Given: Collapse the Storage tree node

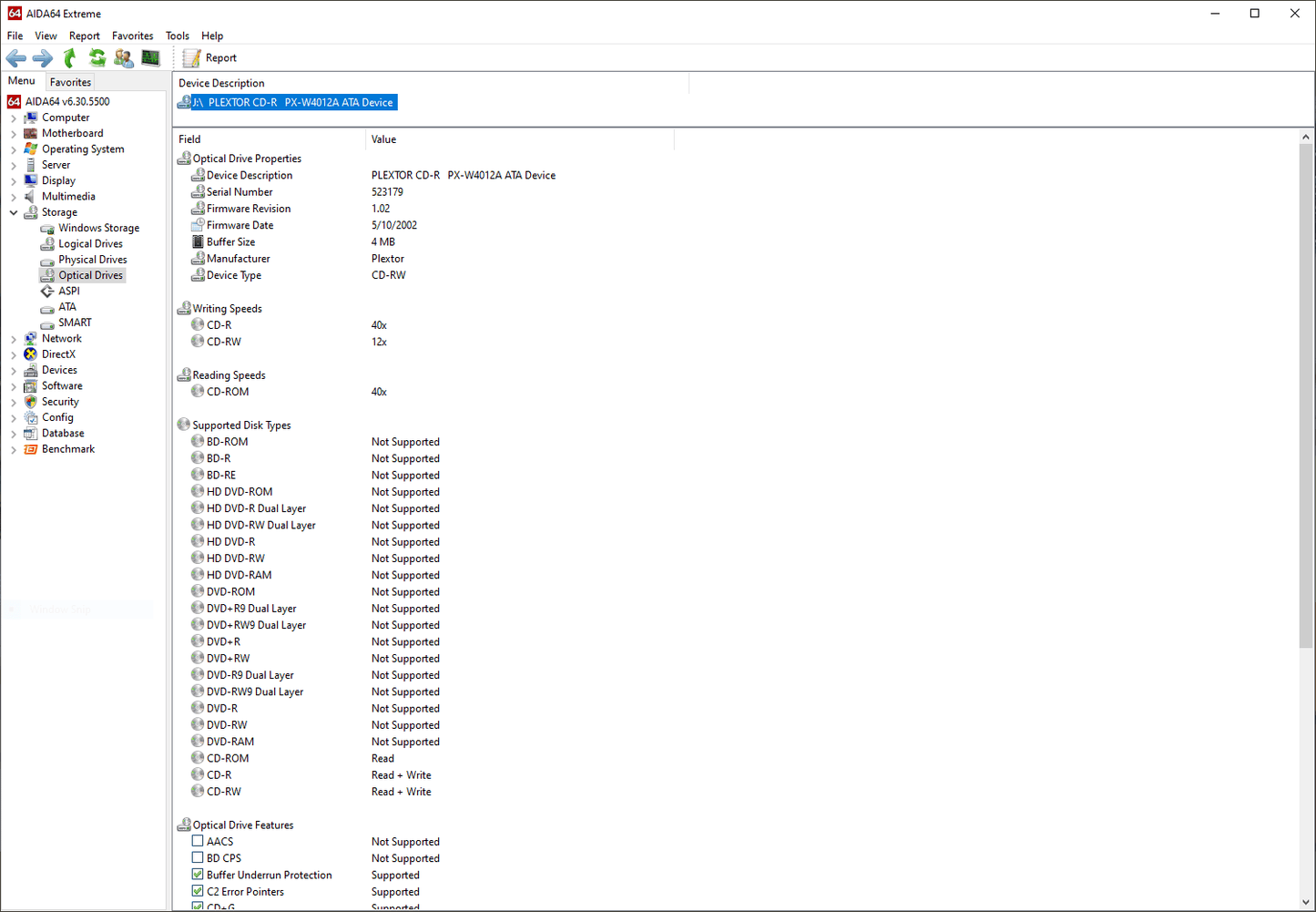Looking at the screenshot, I should (x=14, y=212).
